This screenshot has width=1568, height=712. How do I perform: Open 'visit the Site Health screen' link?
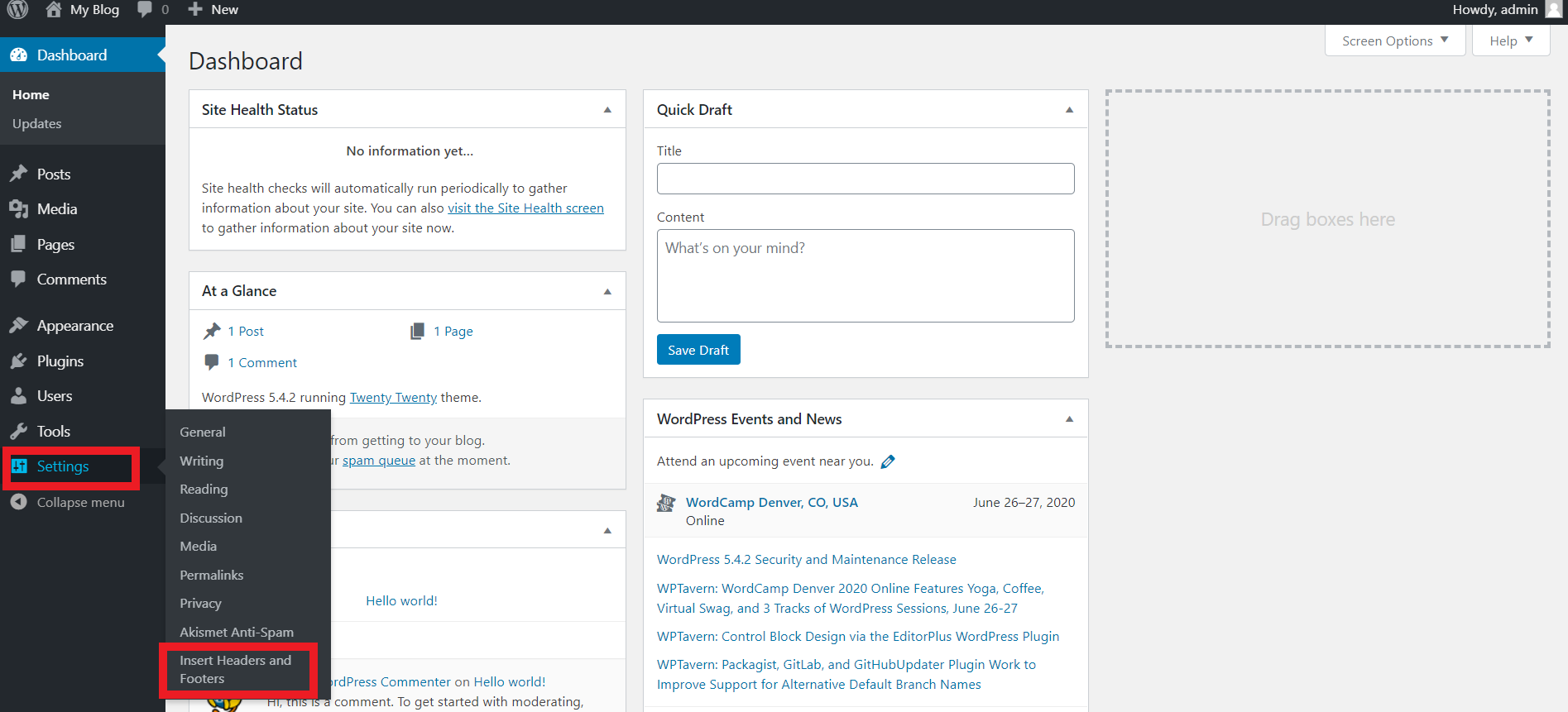tap(525, 208)
